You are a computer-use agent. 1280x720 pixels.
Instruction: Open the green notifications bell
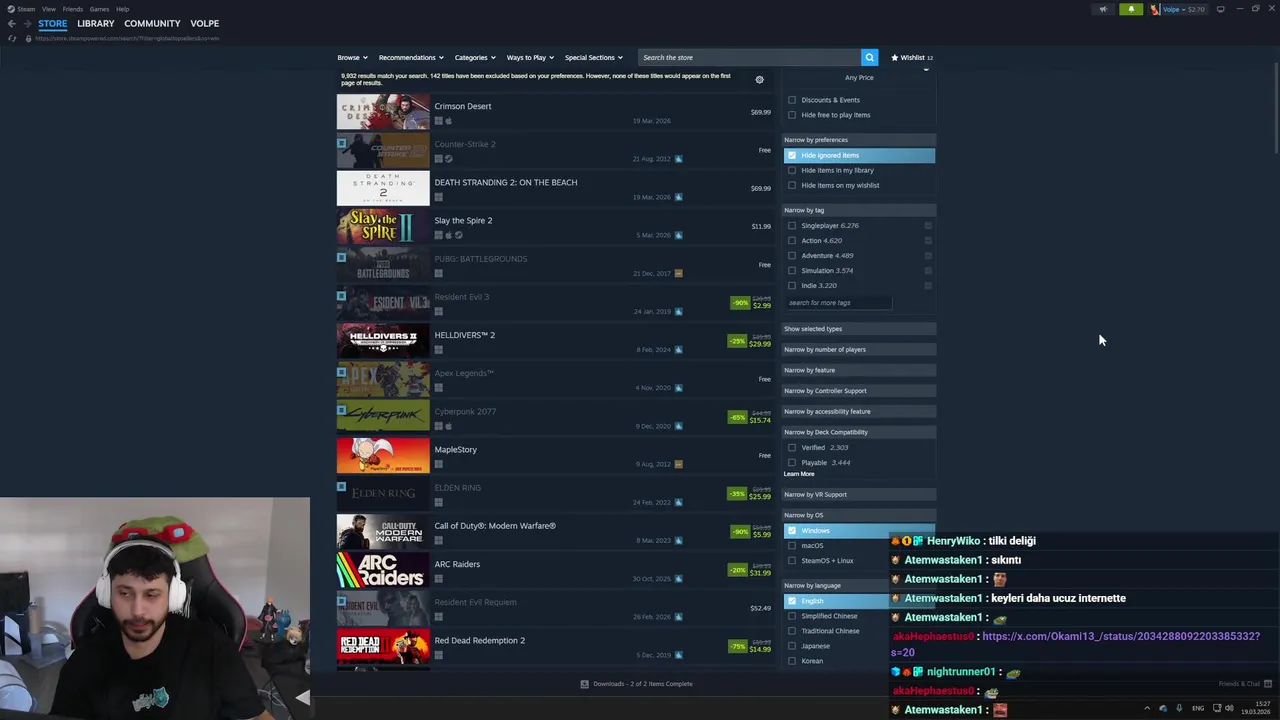(x=1131, y=9)
